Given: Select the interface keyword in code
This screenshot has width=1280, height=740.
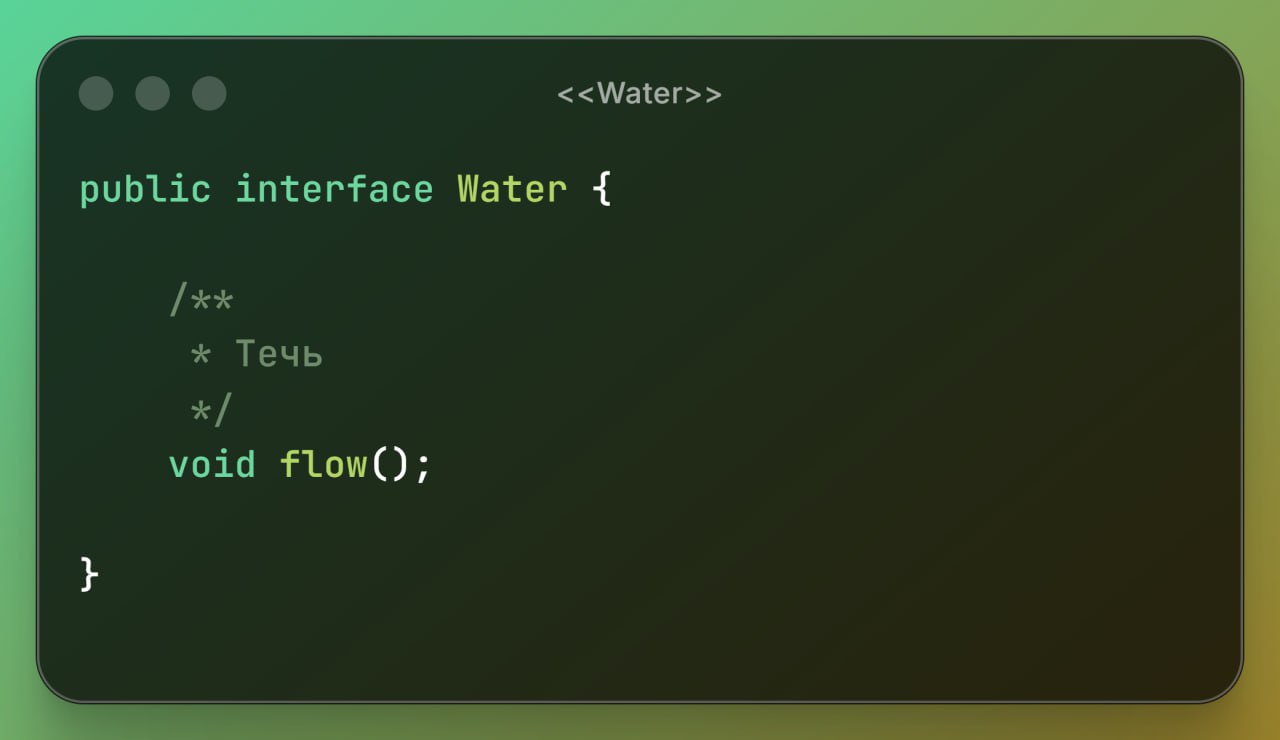Looking at the screenshot, I should pyautogui.click(x=334, y=189).
